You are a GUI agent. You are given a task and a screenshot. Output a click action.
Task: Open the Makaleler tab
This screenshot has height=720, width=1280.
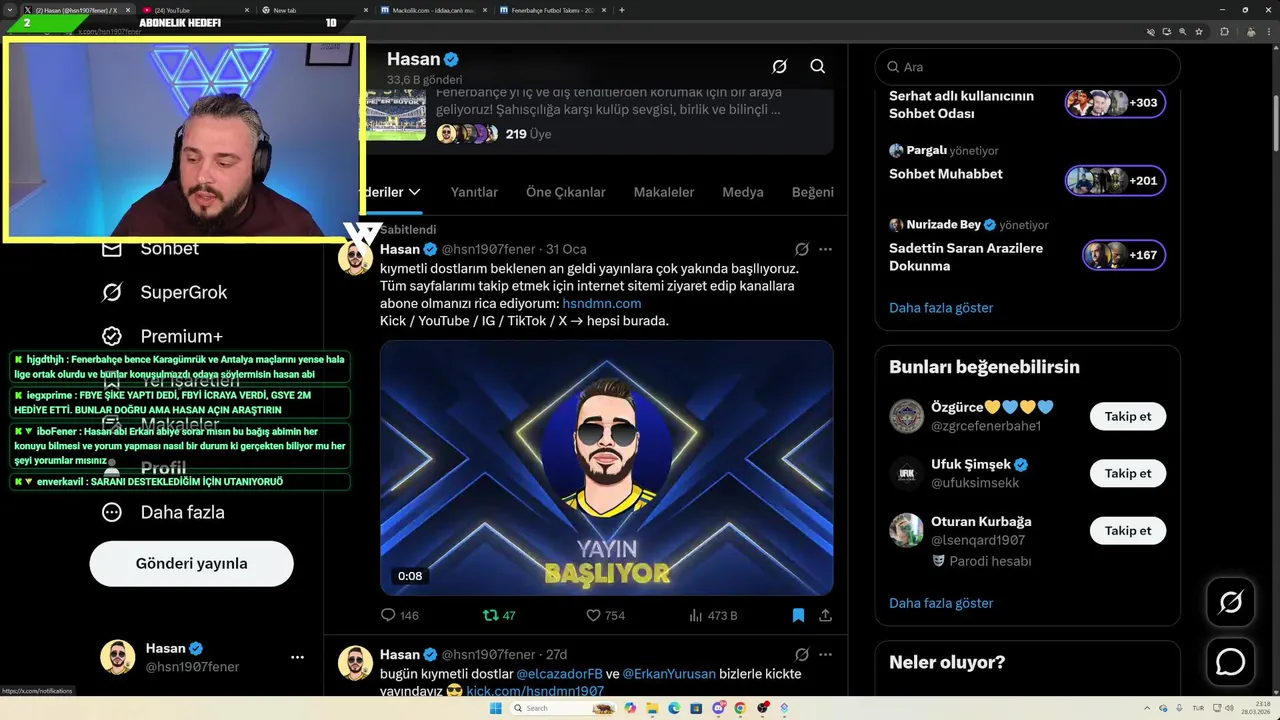(x=664, y=192)
